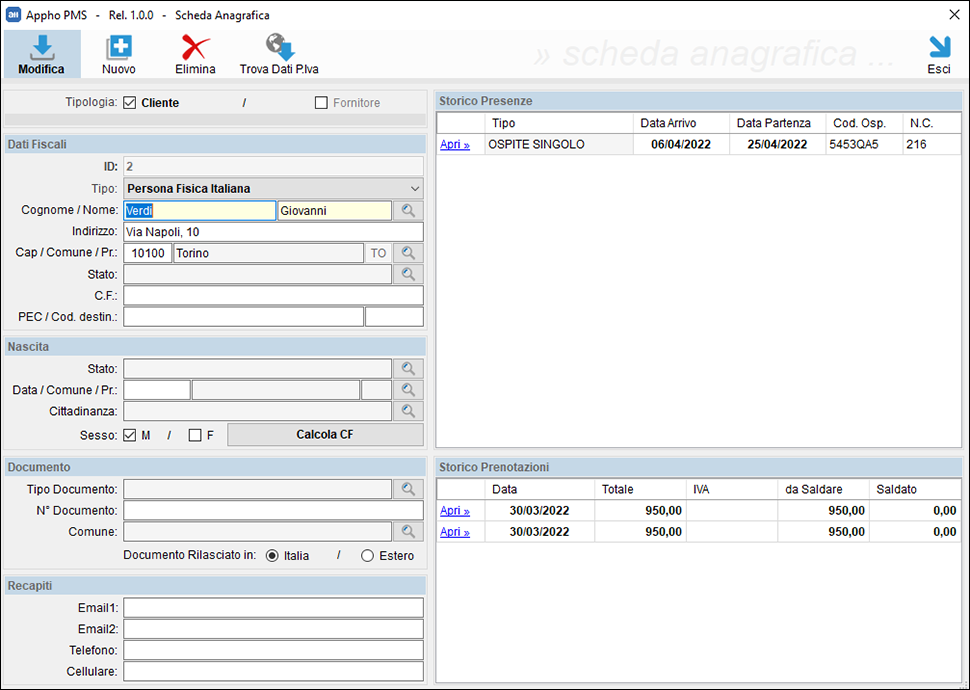The height and width of the screenshot is (690, 970).
Task: Open first 30/03/2022 booking Apri link
Action: point(455,511)
